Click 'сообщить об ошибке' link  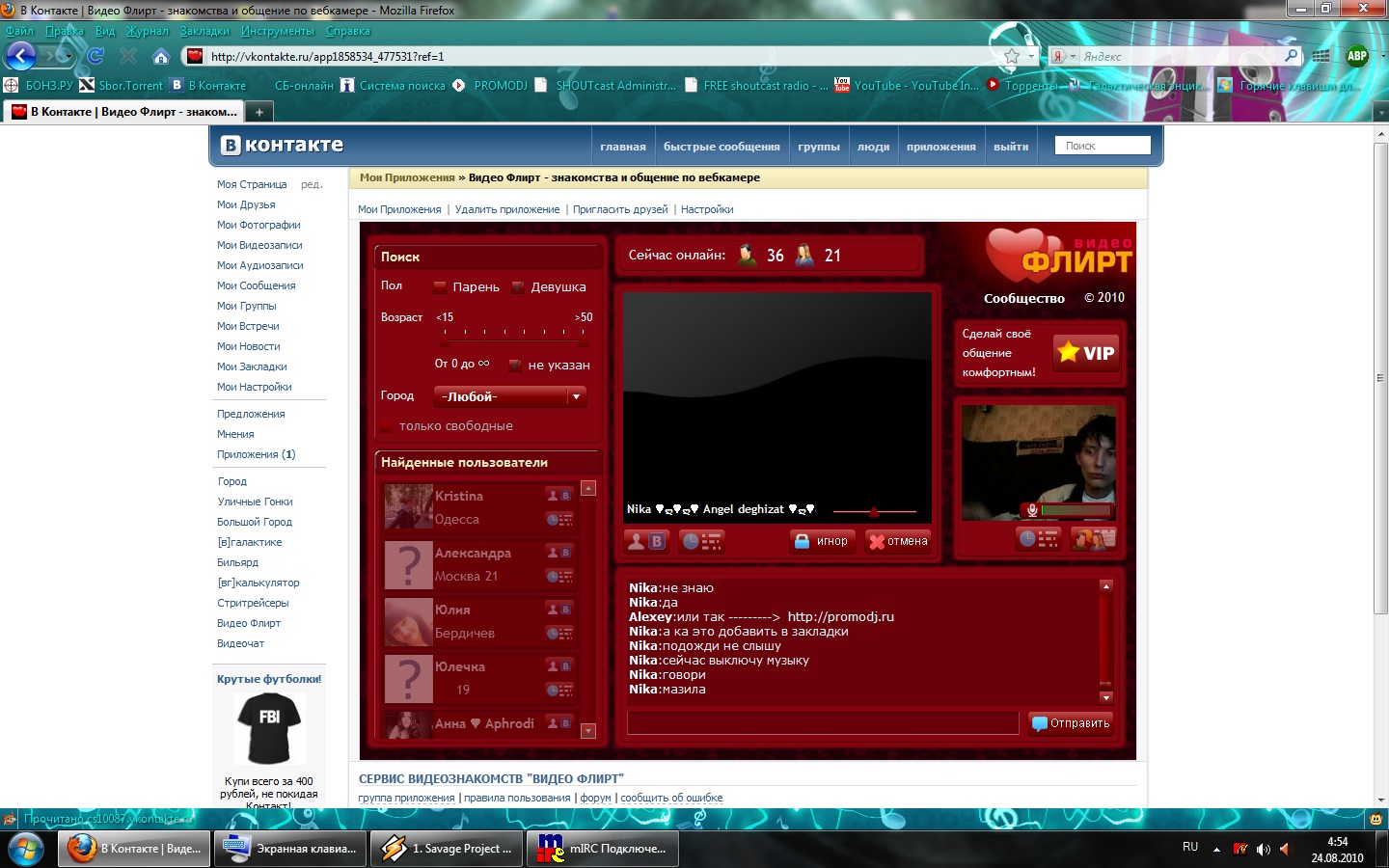[x=671, y=798]
